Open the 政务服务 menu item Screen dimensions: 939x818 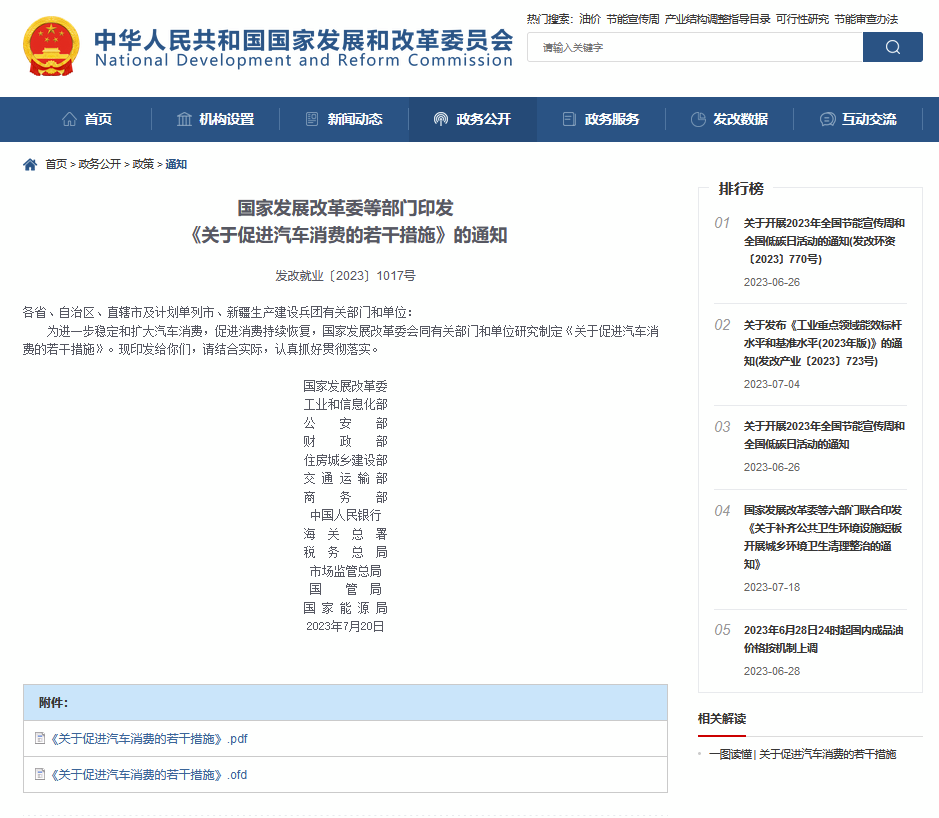[x=601, y=119]
